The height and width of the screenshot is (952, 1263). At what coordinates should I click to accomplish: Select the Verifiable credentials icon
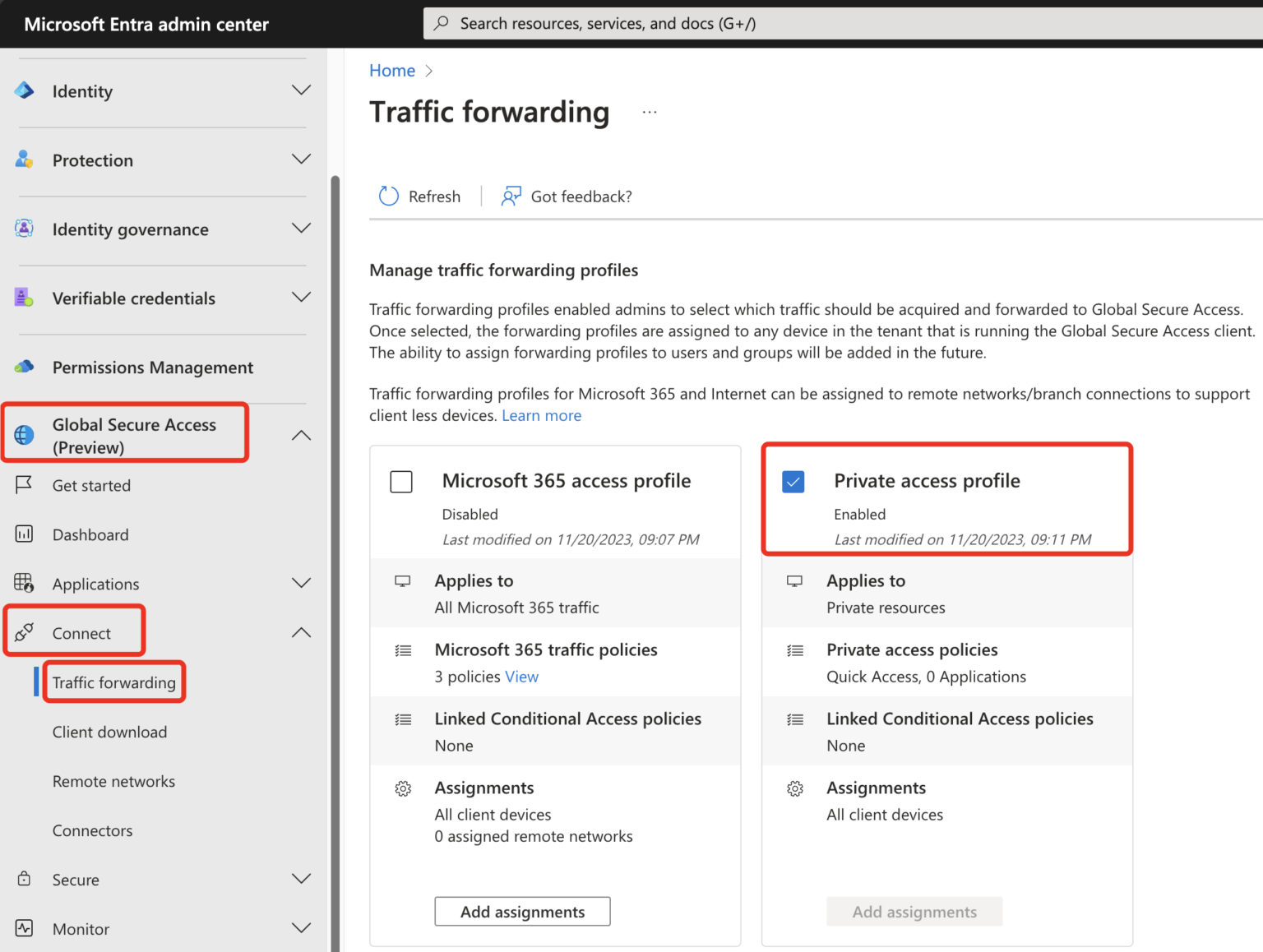(x=25, y=298)
